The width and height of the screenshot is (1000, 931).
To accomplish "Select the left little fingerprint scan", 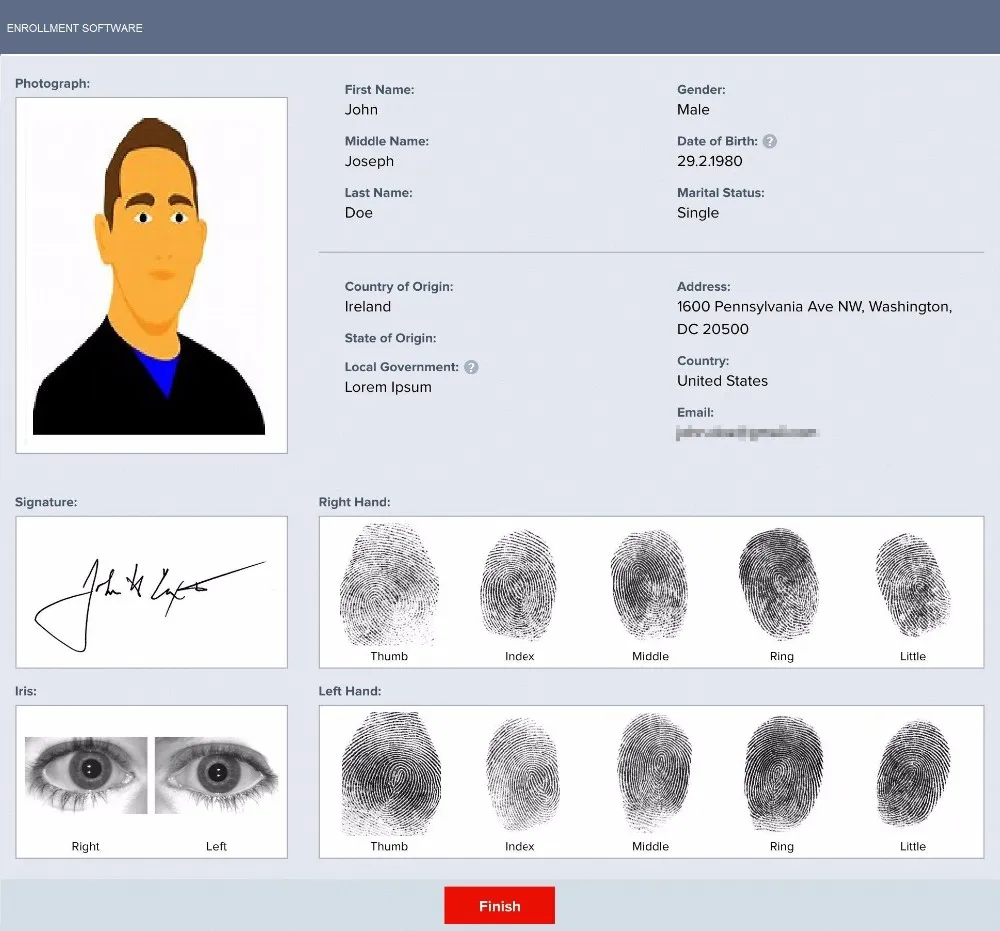I will (x=912, y=773).
